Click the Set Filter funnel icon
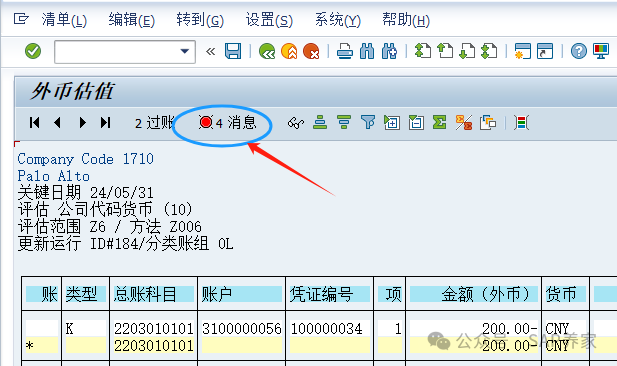This screenshot has width=617, height=366. pyautogui.click(x=368, y=123)
